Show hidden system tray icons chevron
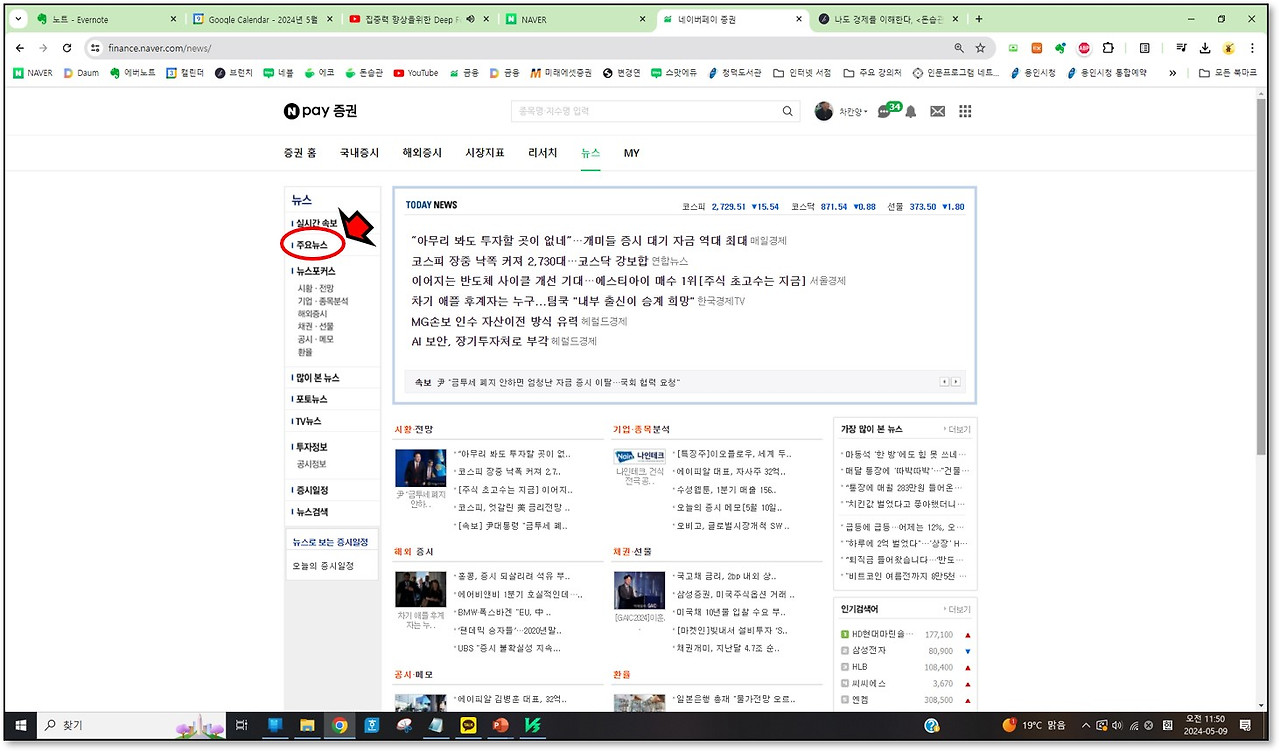The image size is (1280, 752). (x=1085, y=725)
